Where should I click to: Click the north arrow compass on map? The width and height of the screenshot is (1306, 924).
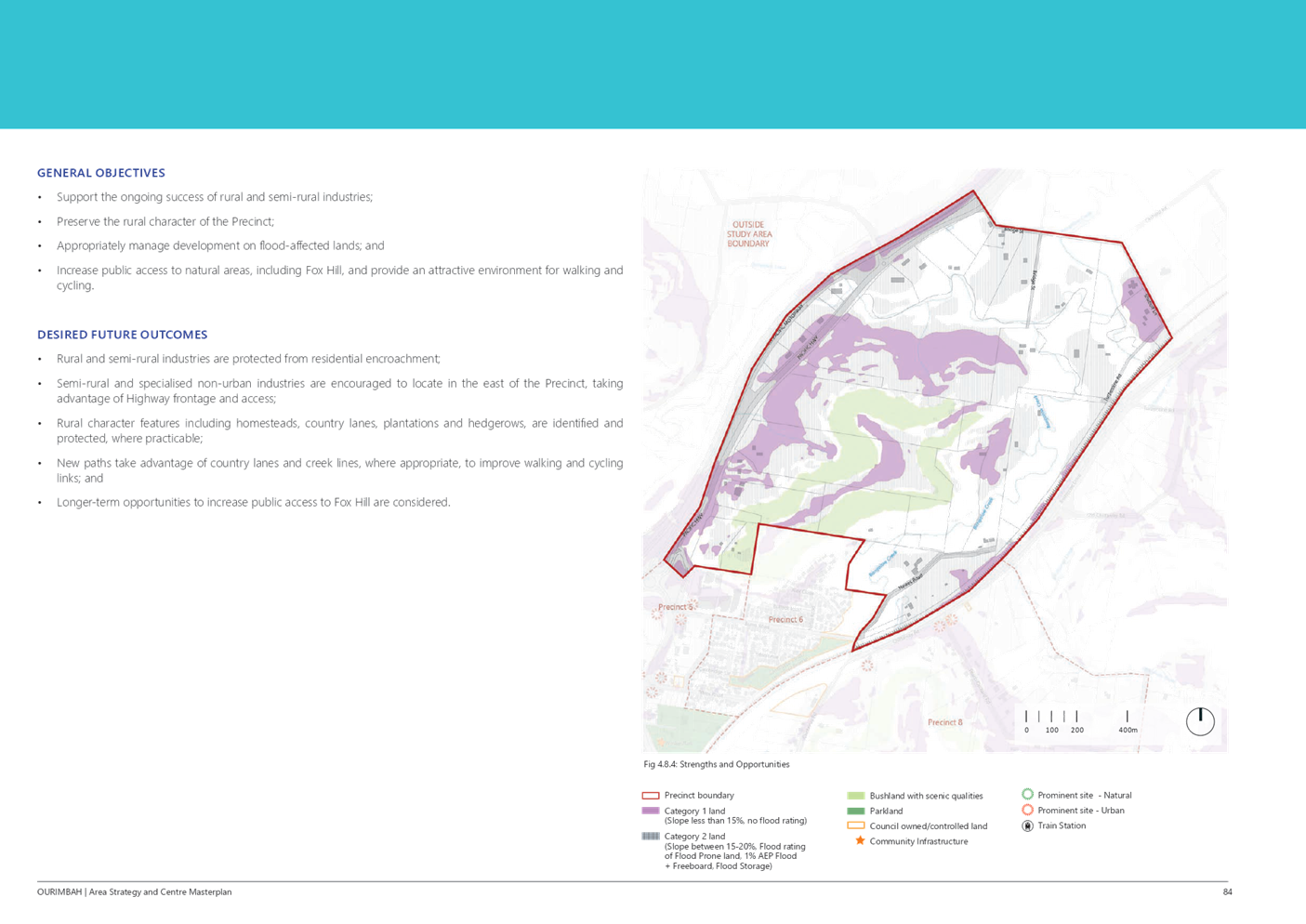pos(1200,721)
